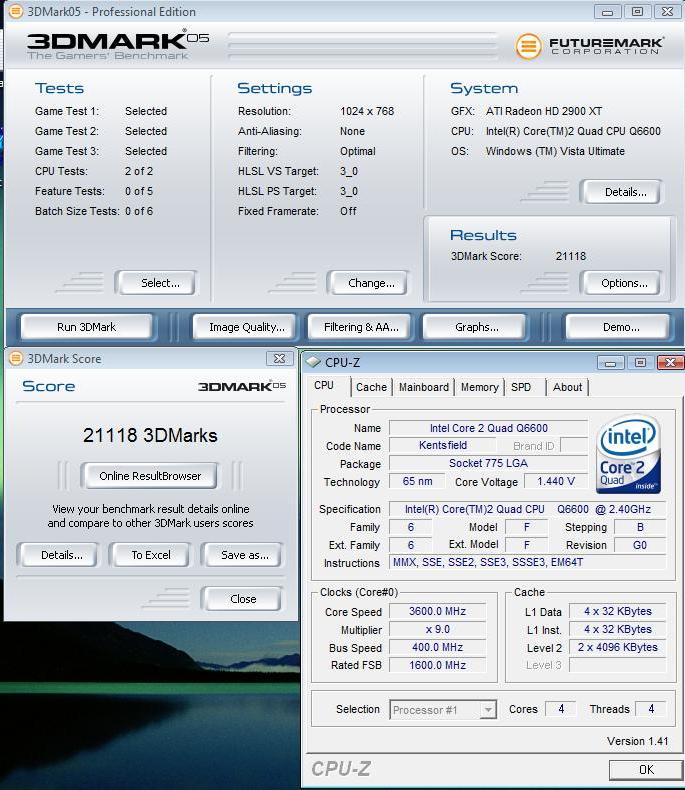
Task: Click the Technology 65 nm value
Action: click(x=417, y=481)
